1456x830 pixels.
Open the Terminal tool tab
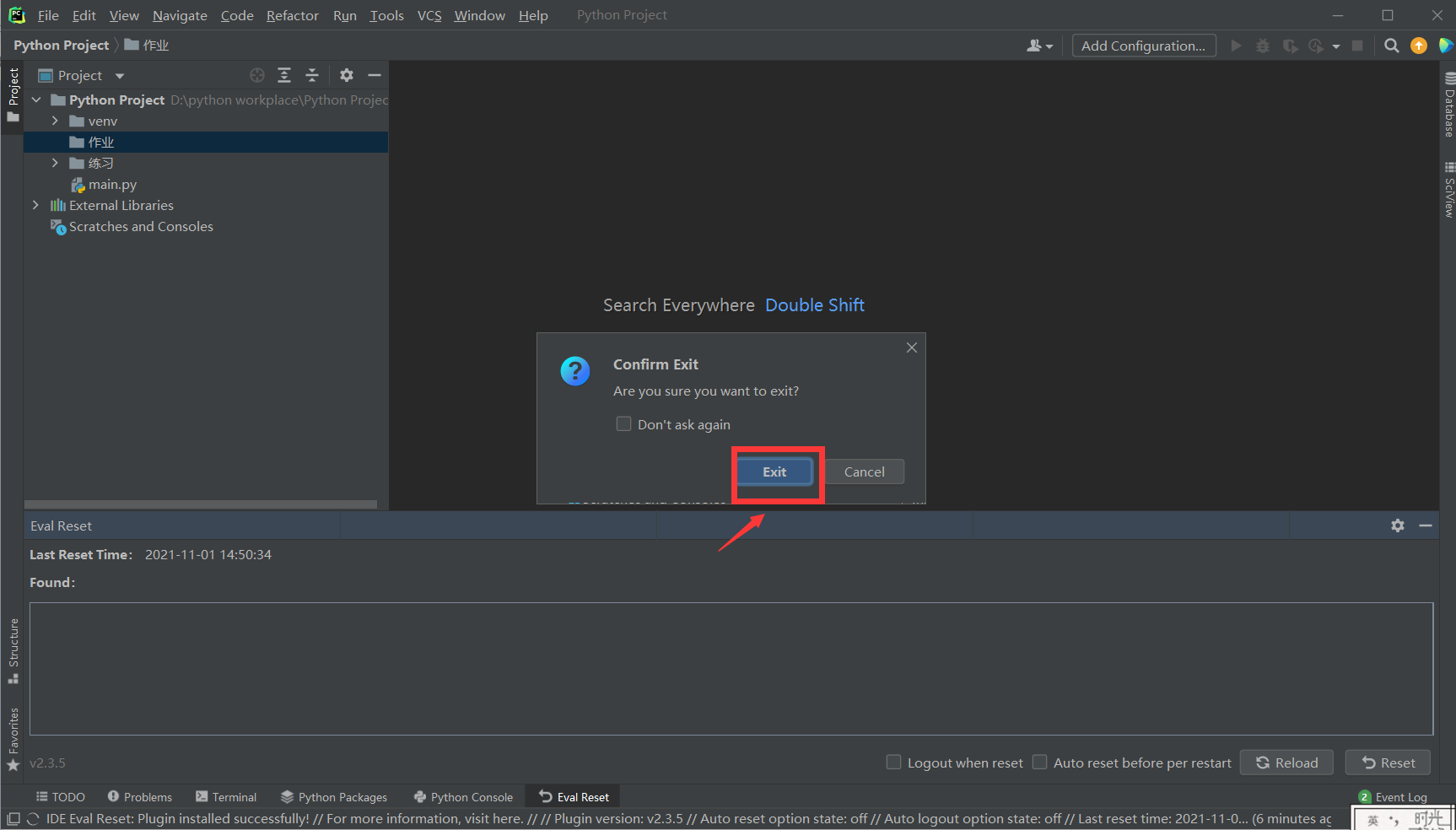(x=226, y=797)
